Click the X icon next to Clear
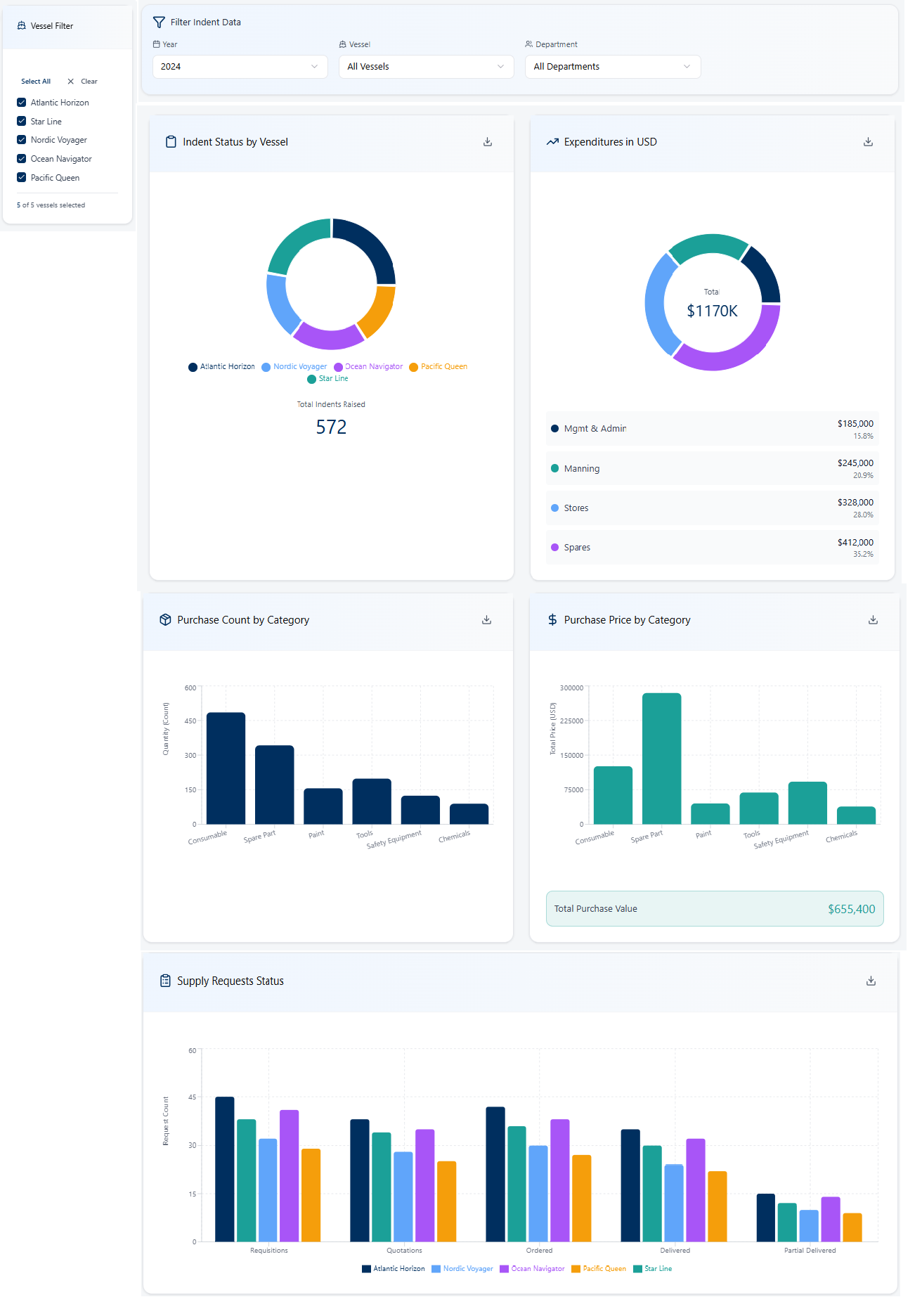 [x=71, y=82]
